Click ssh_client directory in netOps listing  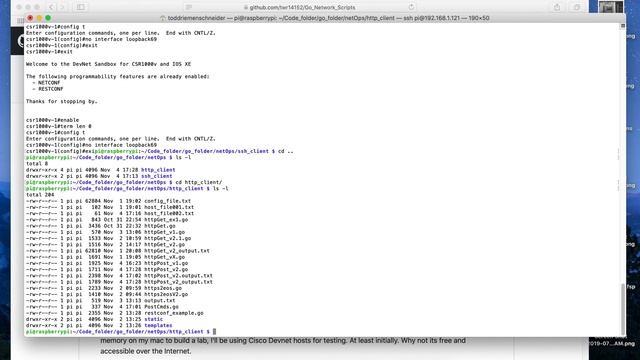pos(156,176)
